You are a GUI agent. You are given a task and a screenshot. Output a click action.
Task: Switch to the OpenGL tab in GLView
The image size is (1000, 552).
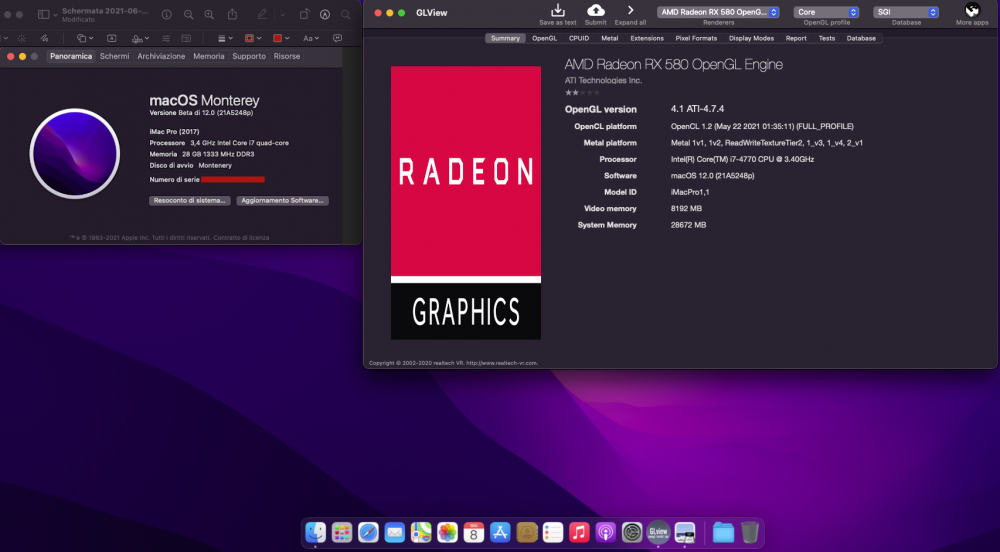(x=544, y=38)
